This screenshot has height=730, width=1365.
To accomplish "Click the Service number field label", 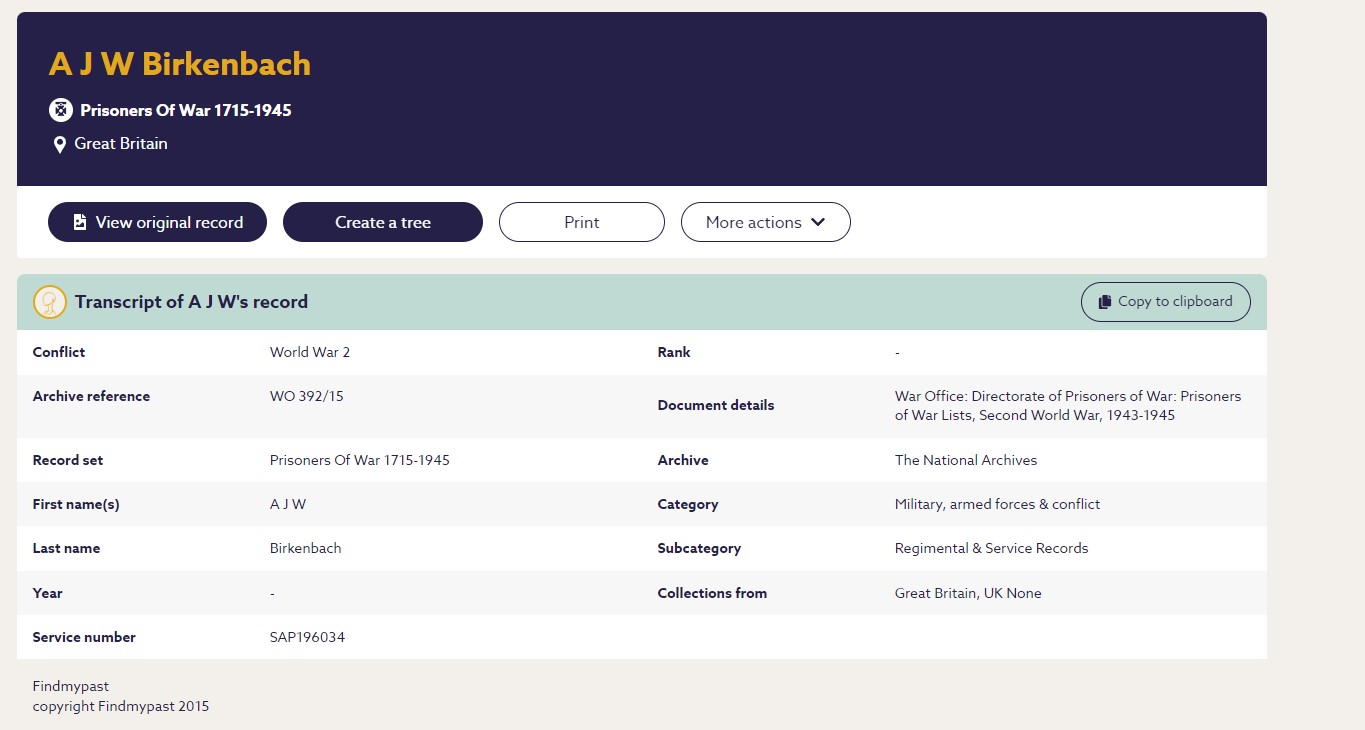I will (x=84, y=637).
